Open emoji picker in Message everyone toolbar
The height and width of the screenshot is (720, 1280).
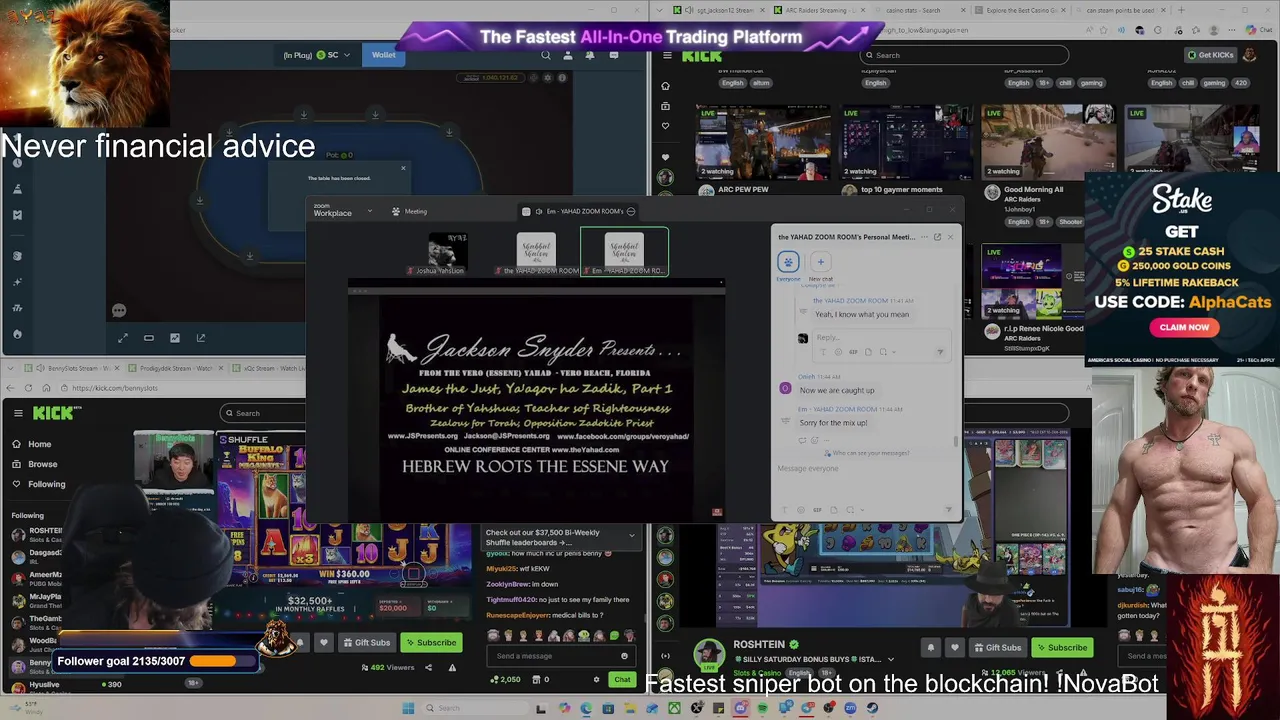point(802,510)
